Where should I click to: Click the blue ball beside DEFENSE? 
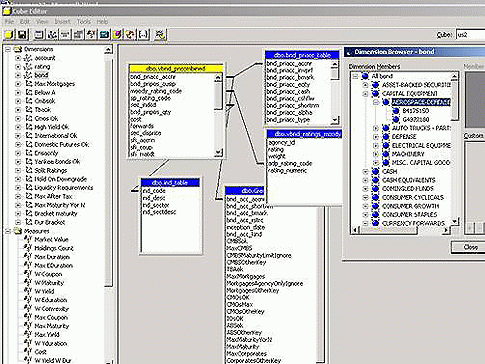[x=386, y=137]
